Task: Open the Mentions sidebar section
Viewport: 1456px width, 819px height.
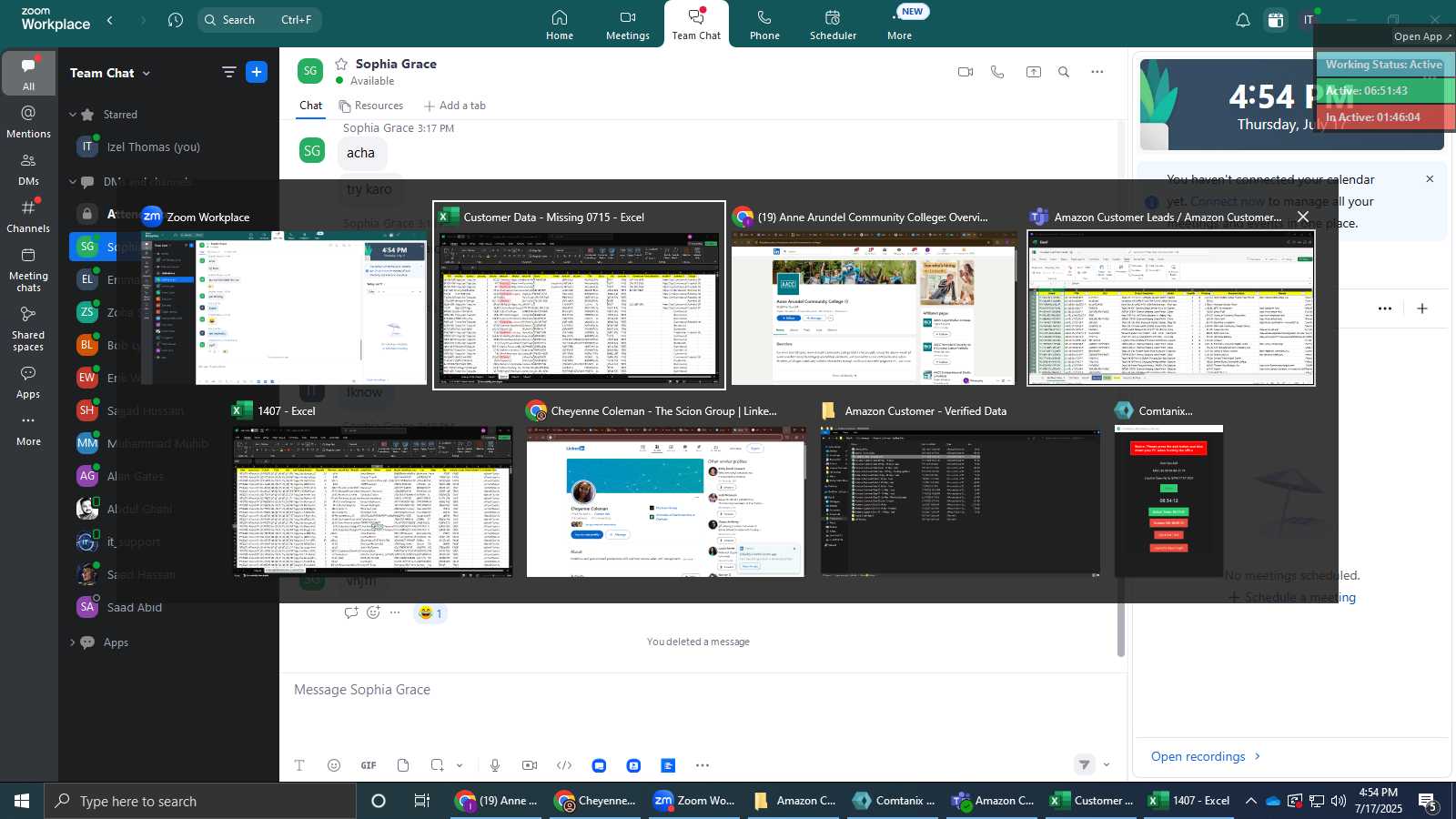Action: tap(28, 121)
